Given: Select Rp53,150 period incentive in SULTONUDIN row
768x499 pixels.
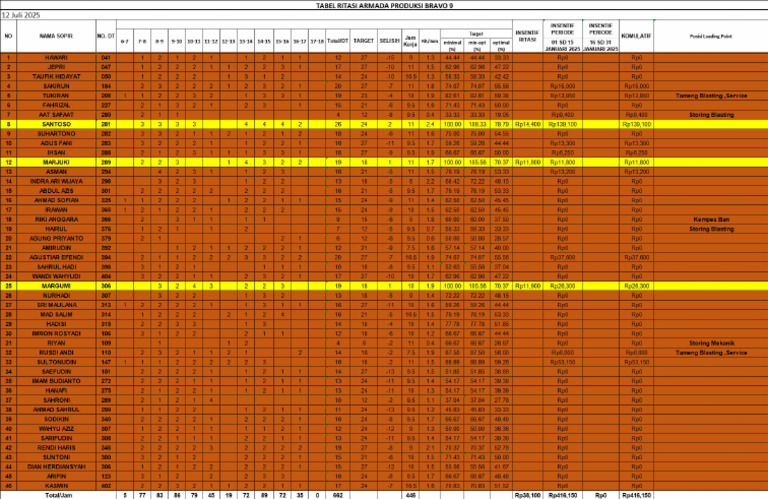Looking at the screenshot, I should tap(562, 362).
